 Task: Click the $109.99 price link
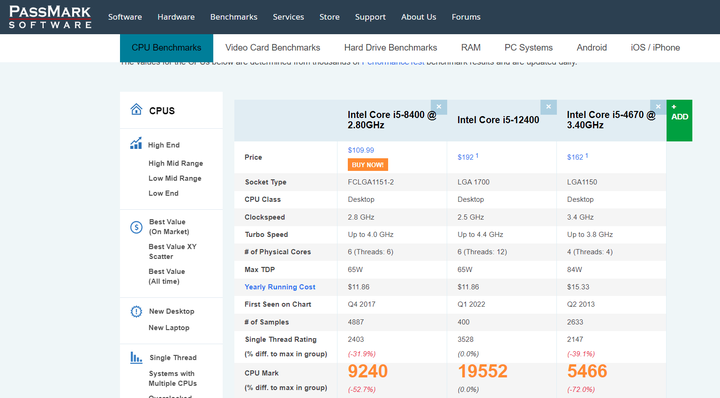[360, 150]
